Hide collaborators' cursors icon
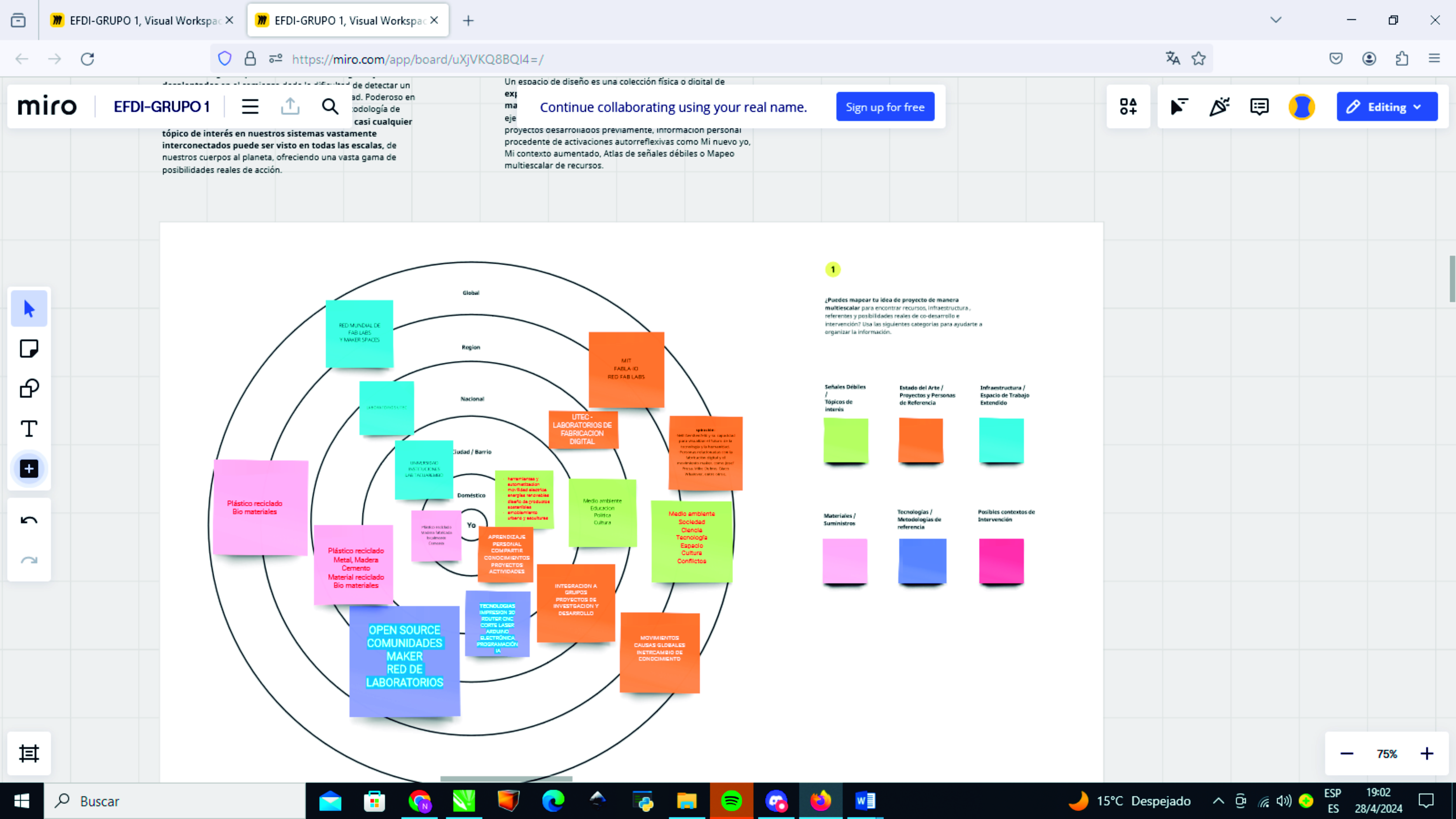This screenshot has height=819, width=1456. [1179, 107]
